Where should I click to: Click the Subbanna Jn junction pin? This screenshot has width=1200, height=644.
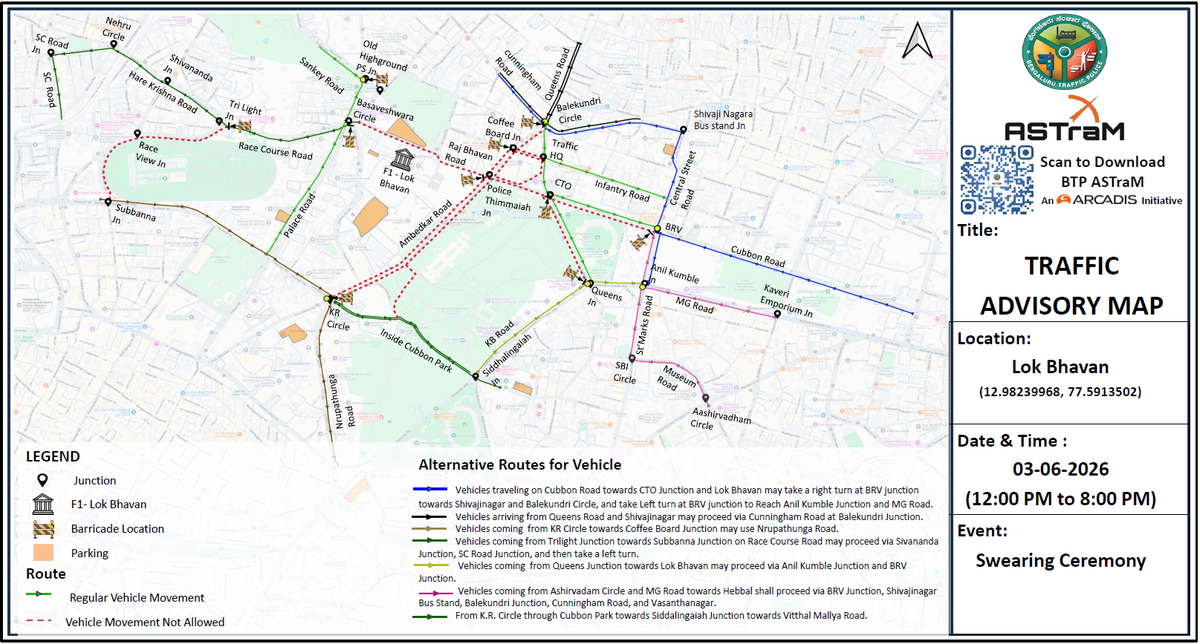point(108,201)
